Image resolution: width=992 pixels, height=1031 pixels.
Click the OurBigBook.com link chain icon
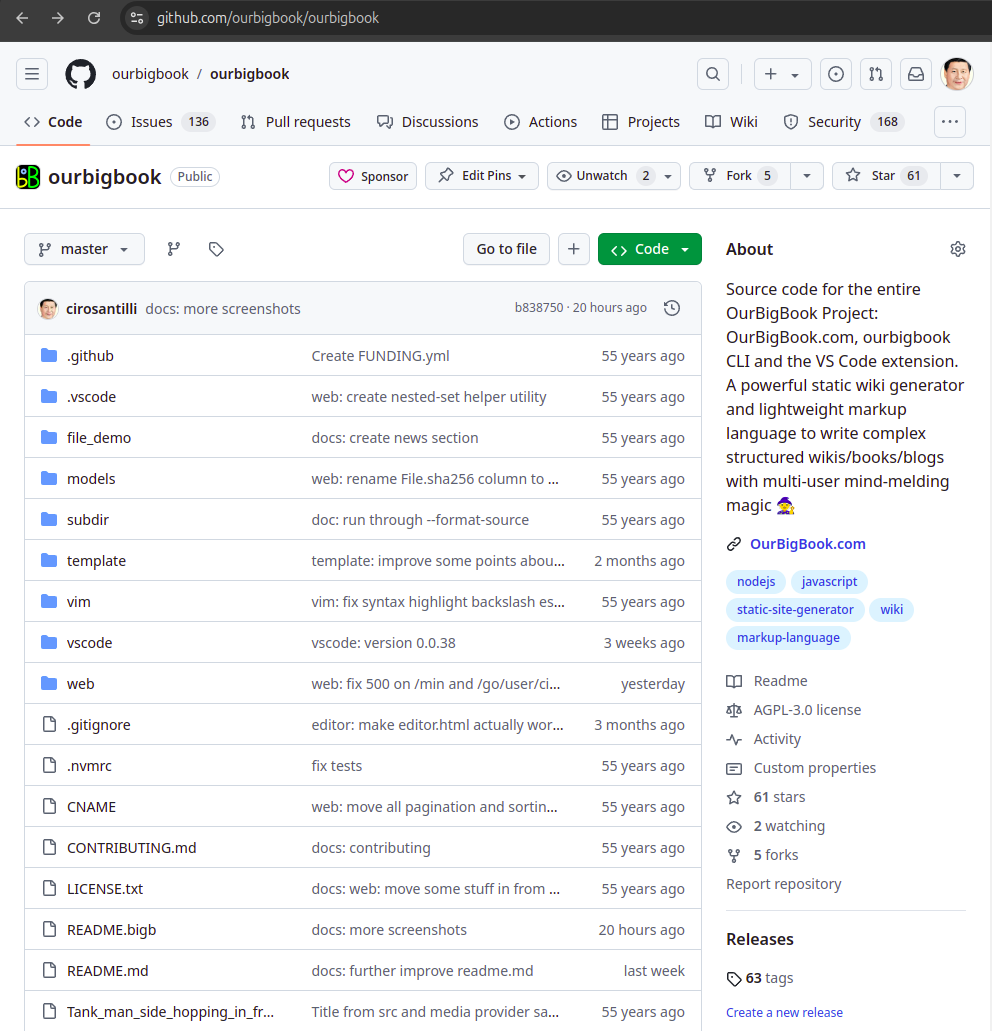[734, 544]
